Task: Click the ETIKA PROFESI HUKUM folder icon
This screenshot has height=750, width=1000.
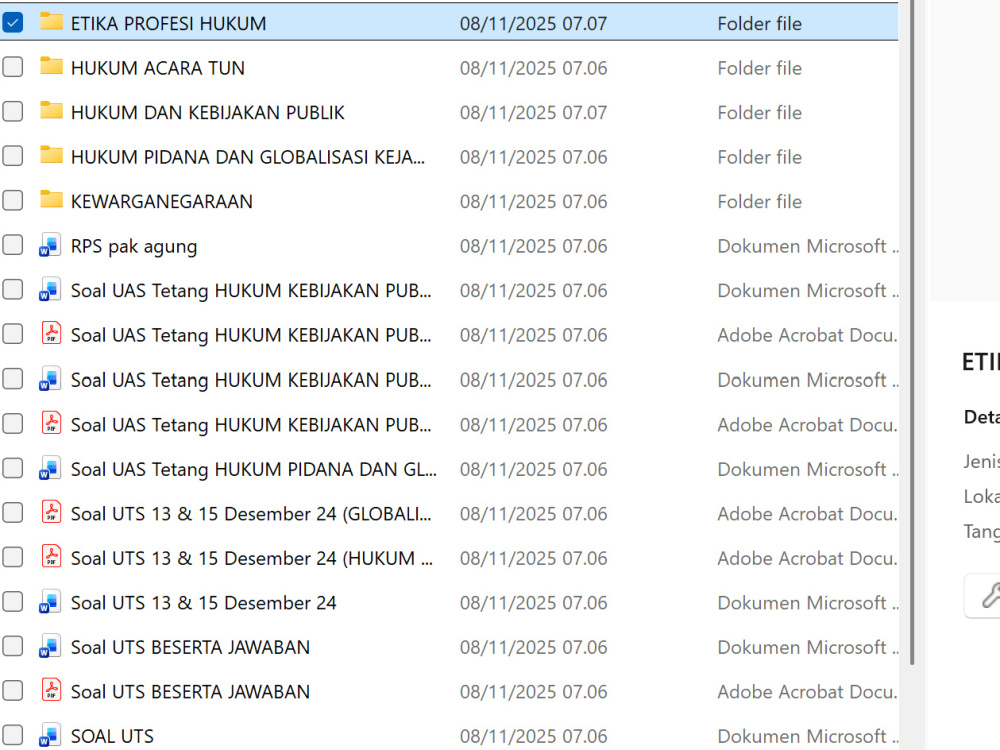Action: click(x=51, y=22)
